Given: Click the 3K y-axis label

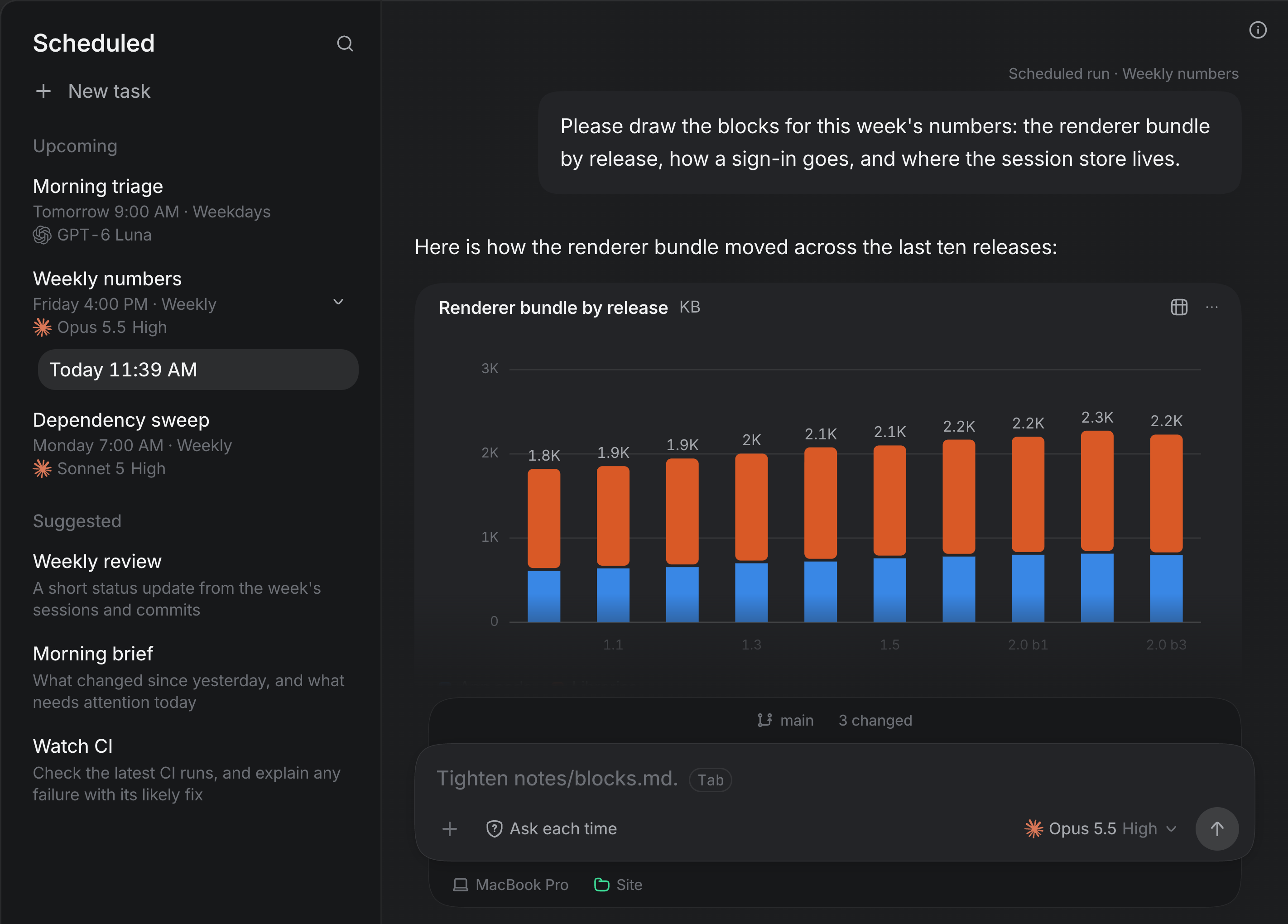Looking at the screenshot, I should 490,369.
